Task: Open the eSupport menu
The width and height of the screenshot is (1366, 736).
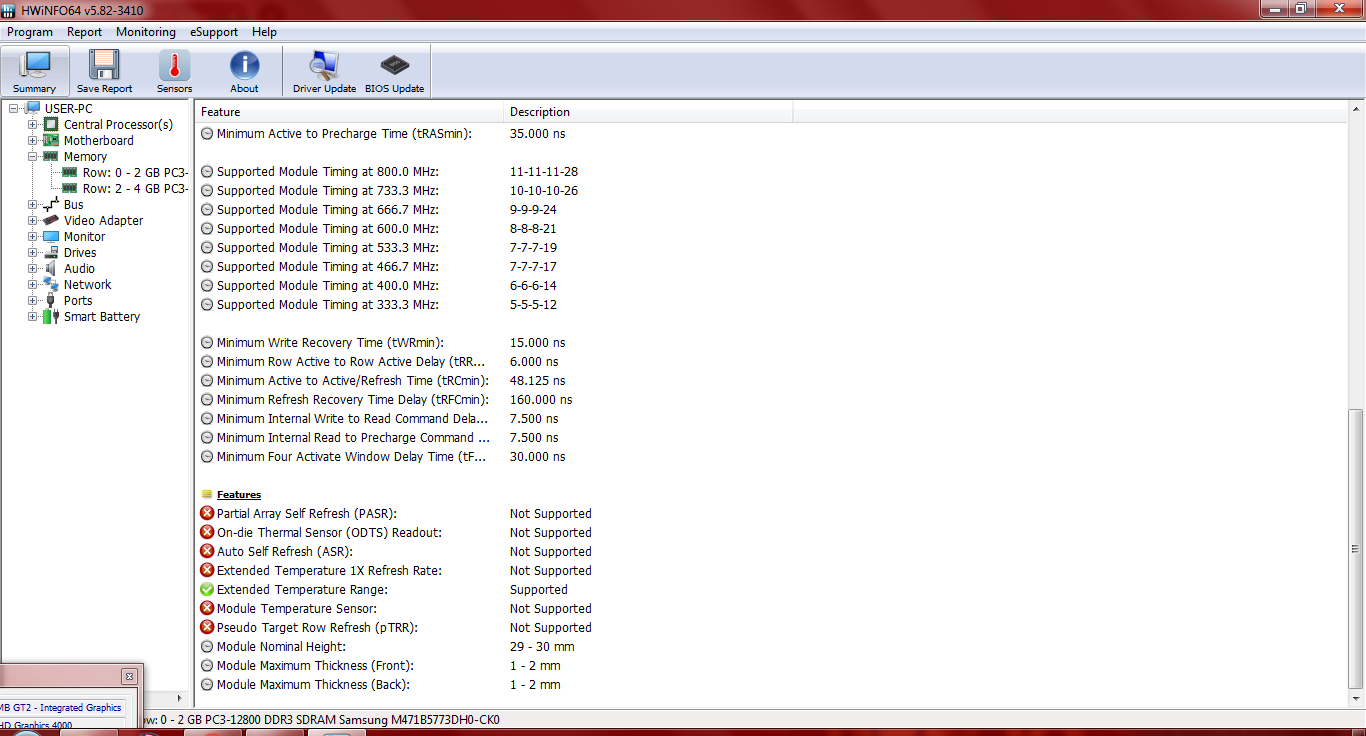Action: coord(214,32)
